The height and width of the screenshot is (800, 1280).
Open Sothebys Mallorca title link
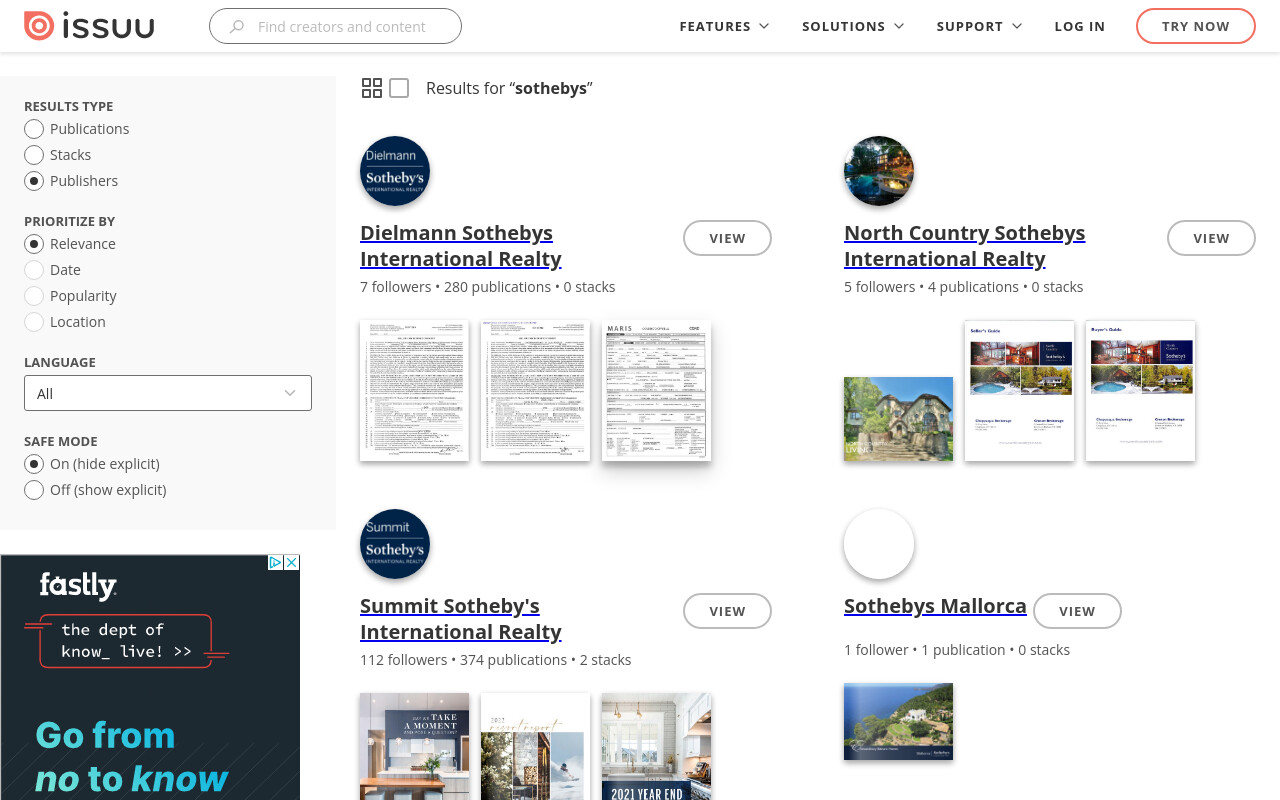[x=935, y=606]
